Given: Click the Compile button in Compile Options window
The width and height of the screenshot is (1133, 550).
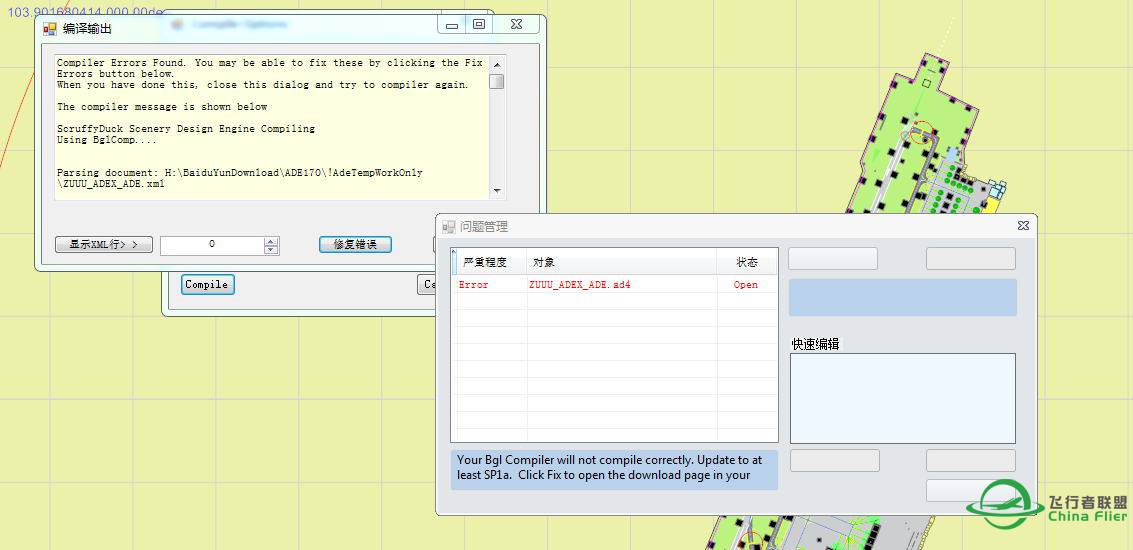Looking at the screenshot, I should 207,285.
